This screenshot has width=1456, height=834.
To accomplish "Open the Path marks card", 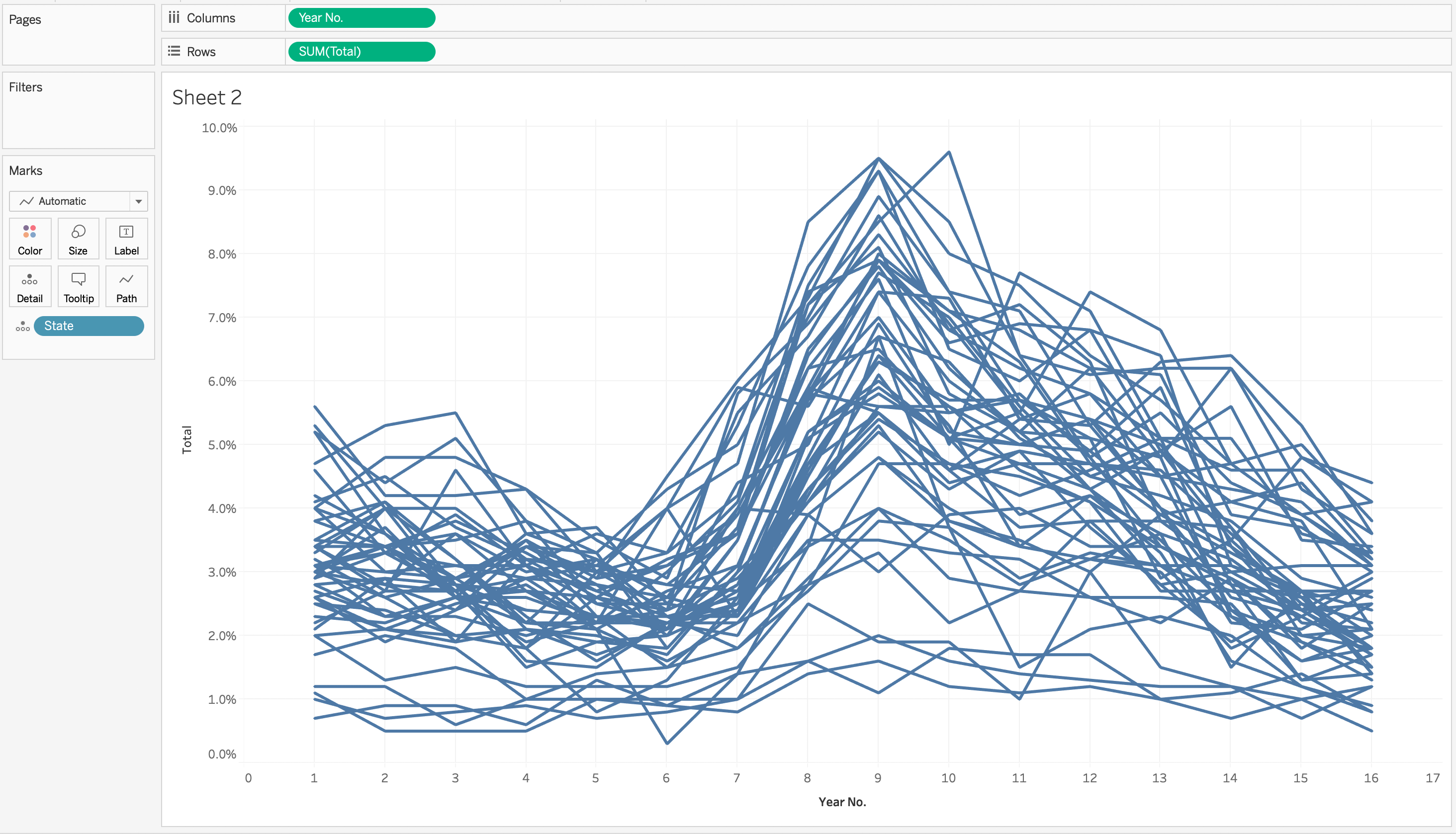I will pos(126,286).
